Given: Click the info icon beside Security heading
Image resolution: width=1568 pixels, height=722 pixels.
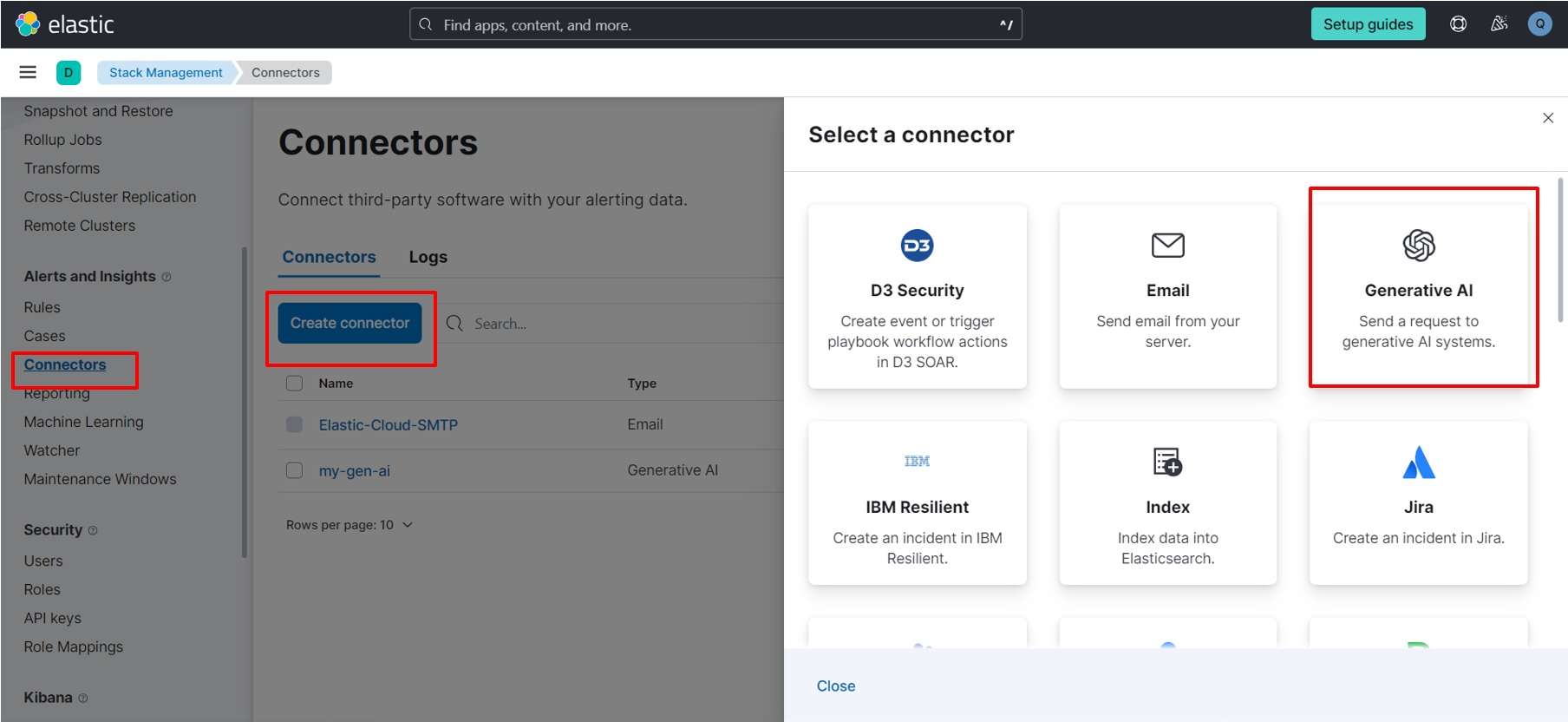Looking at the screenshot, I should coord(93,530).
